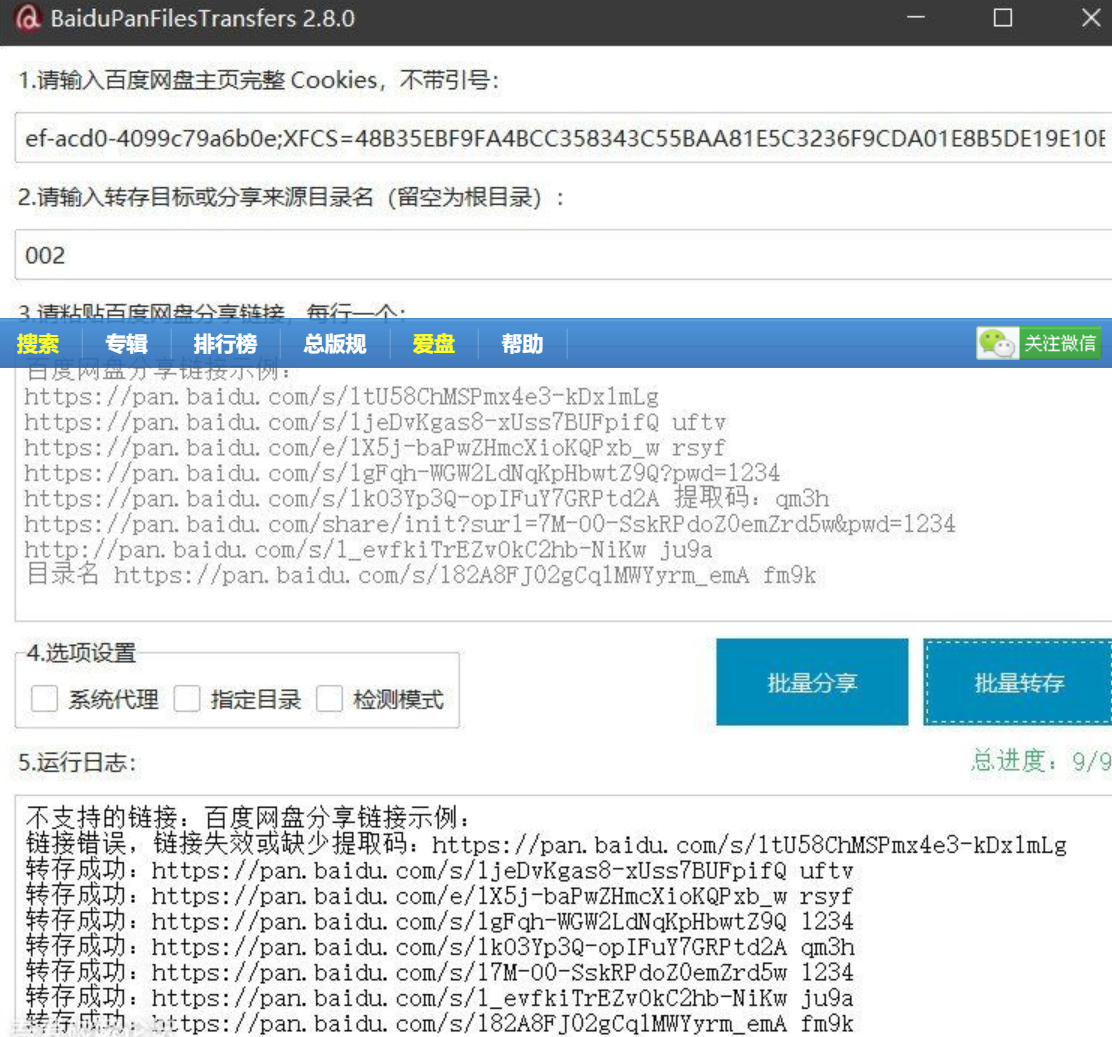Click the log line ending with qm3h

point(440,947)
